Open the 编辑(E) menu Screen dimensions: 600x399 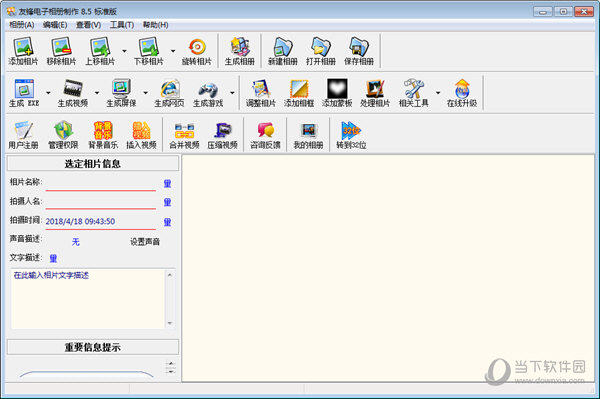click(55, 25)
